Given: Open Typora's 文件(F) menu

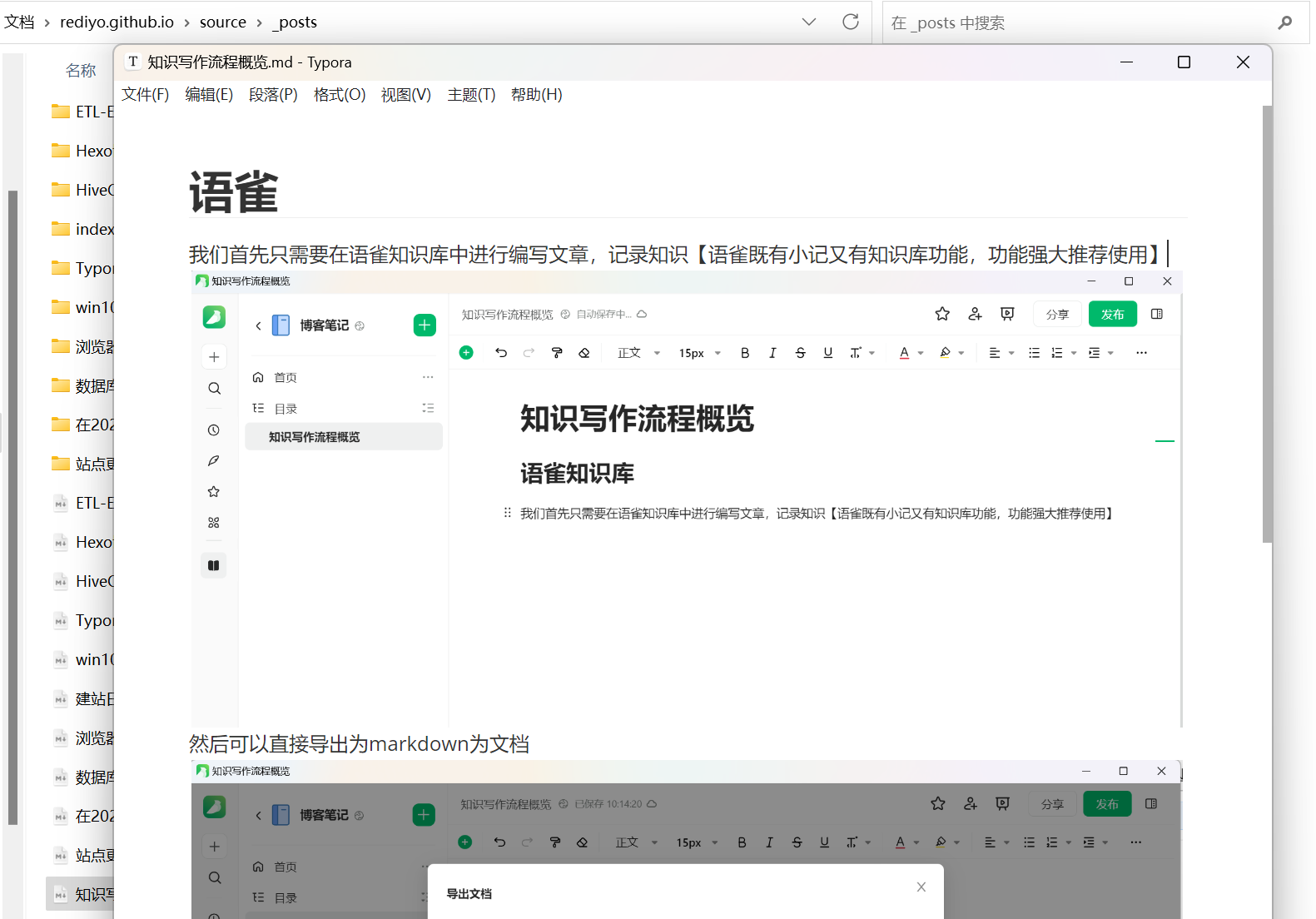Looking at the screenshot, I should [145, 95].
